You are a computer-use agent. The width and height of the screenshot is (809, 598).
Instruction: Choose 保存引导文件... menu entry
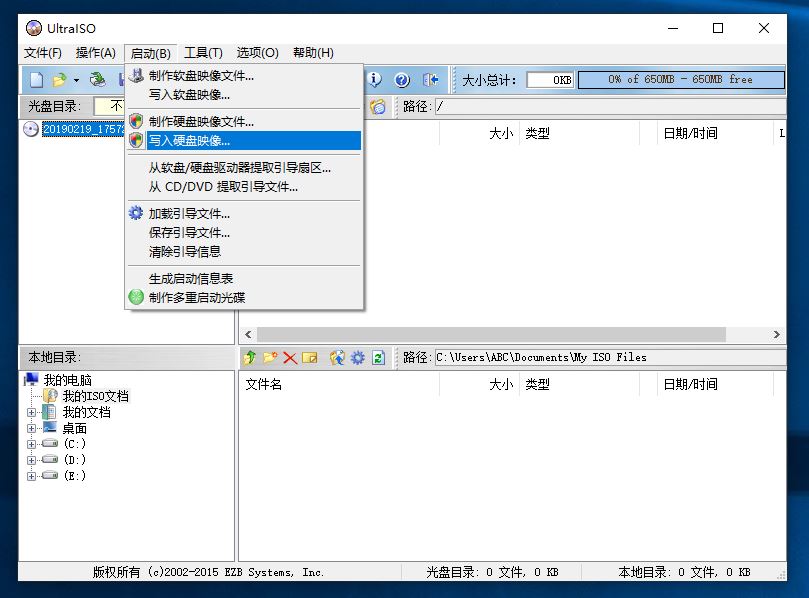[x=245, y=232]
